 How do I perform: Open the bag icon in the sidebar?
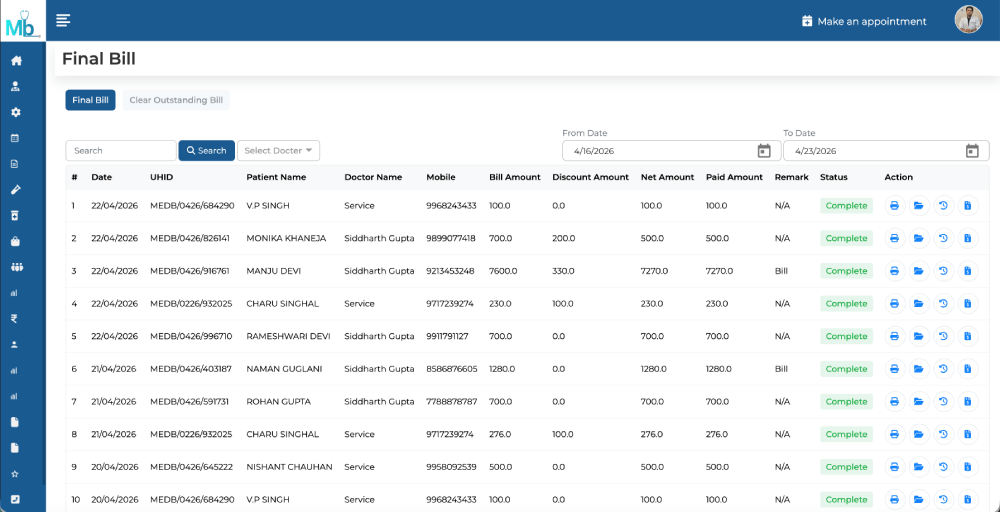[x=16, y=241]
